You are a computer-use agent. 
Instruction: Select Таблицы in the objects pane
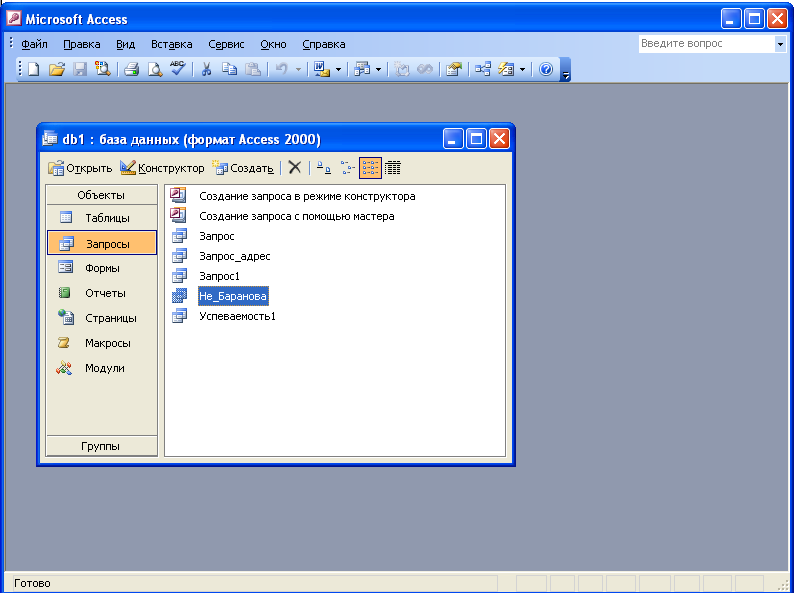tap(101, 218)
